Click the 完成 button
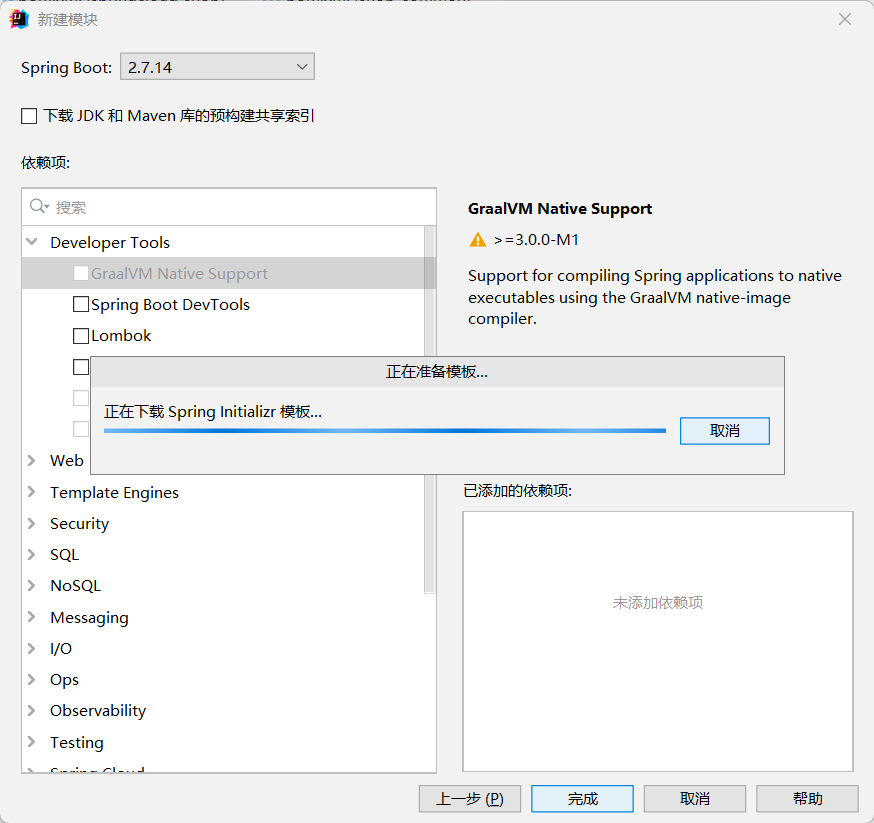The height and width of the screenshot is (823, 874). coord(582,799)
